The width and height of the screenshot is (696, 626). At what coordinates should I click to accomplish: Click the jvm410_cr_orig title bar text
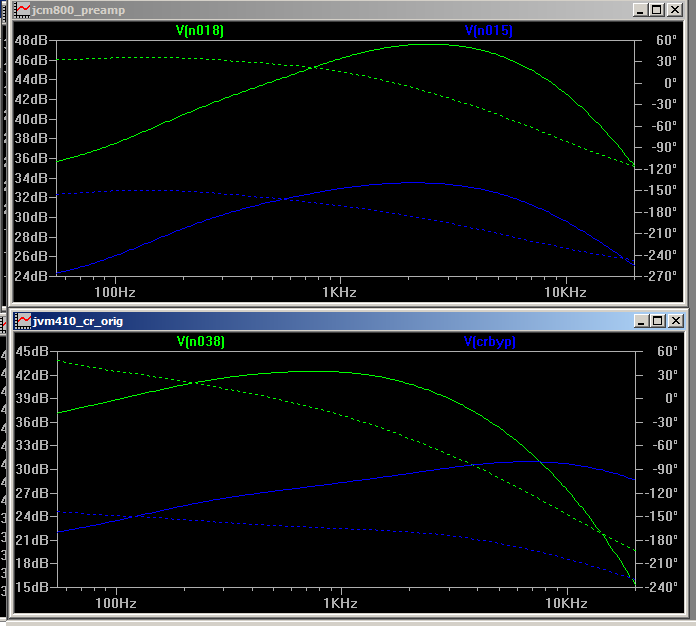click(x=78, y=321)
